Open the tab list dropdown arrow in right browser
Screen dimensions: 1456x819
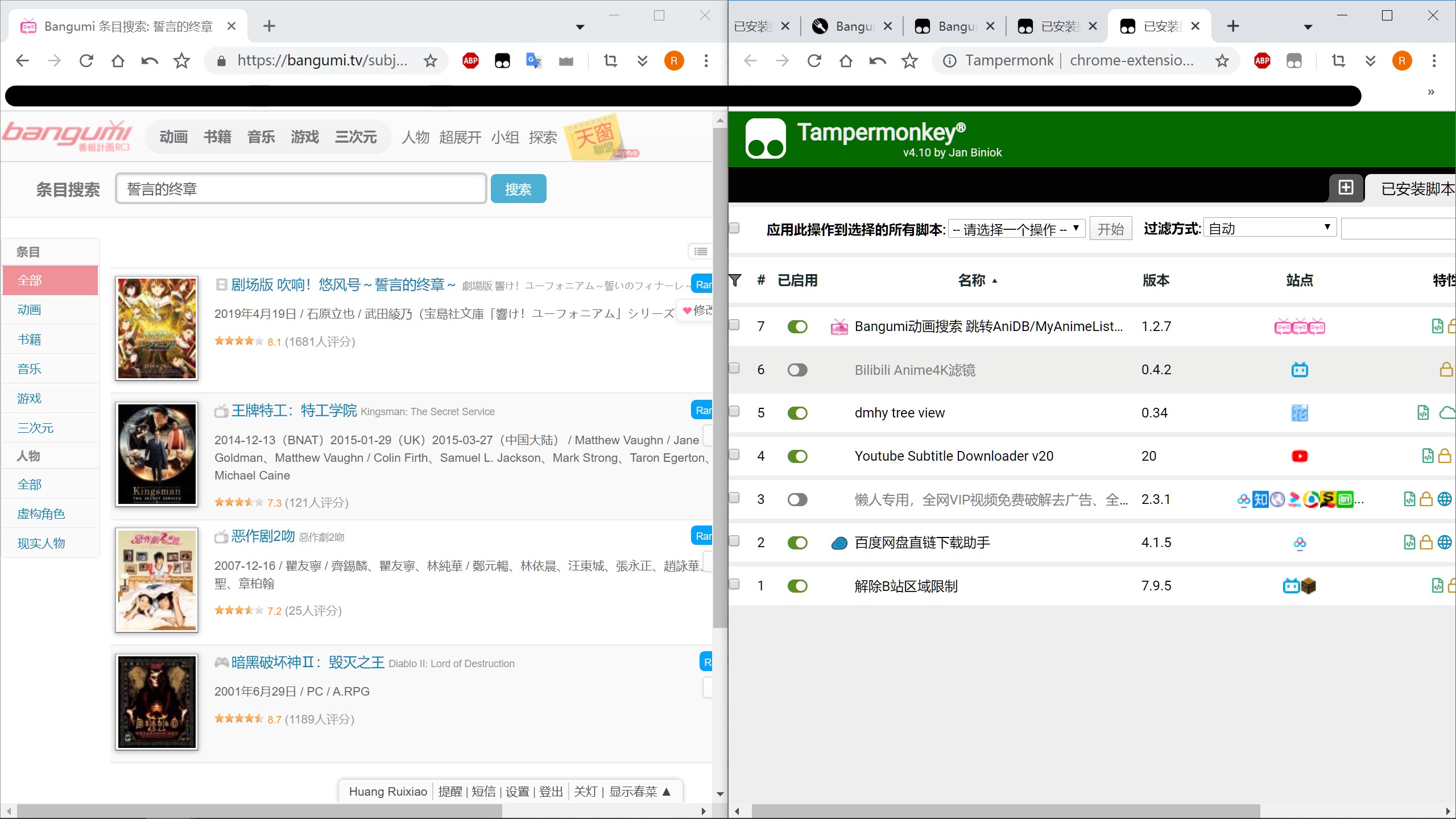point(1308,27)
